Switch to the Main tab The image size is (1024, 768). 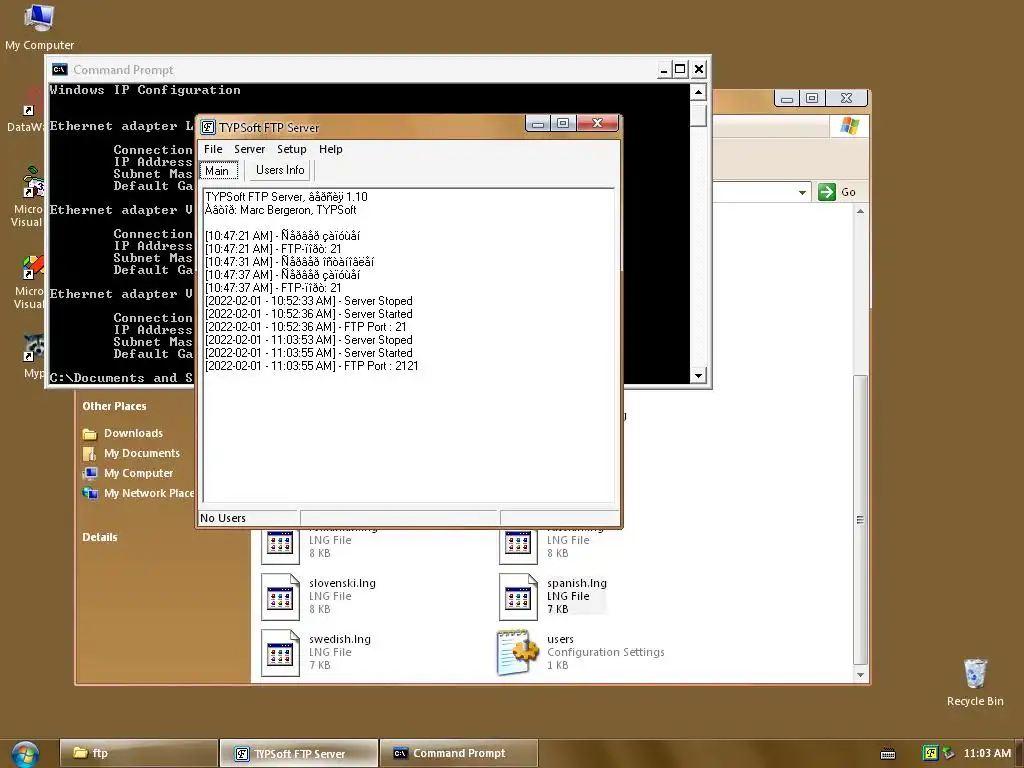coord(219,171)
